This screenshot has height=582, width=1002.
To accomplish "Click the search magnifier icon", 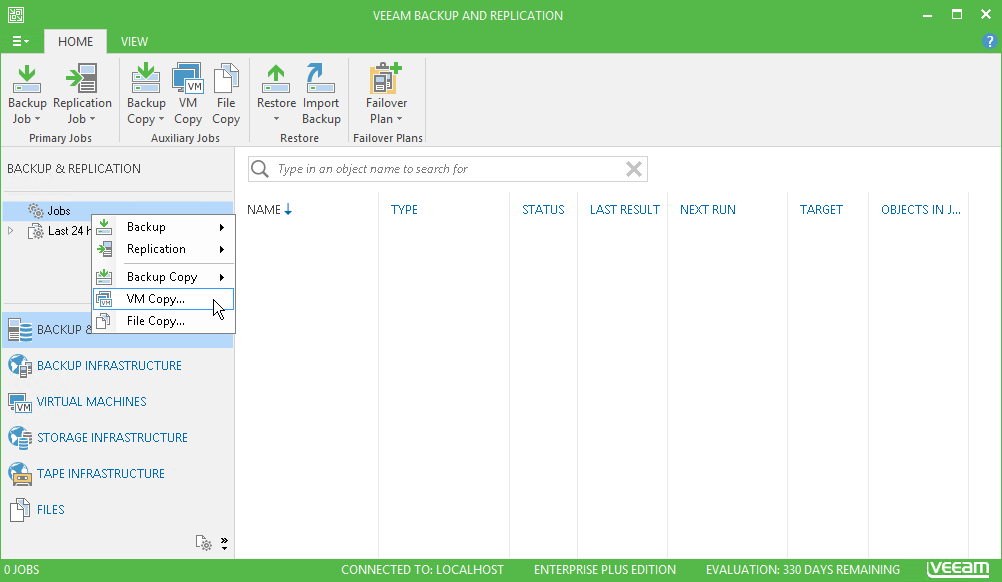I will tap(260, 169).
